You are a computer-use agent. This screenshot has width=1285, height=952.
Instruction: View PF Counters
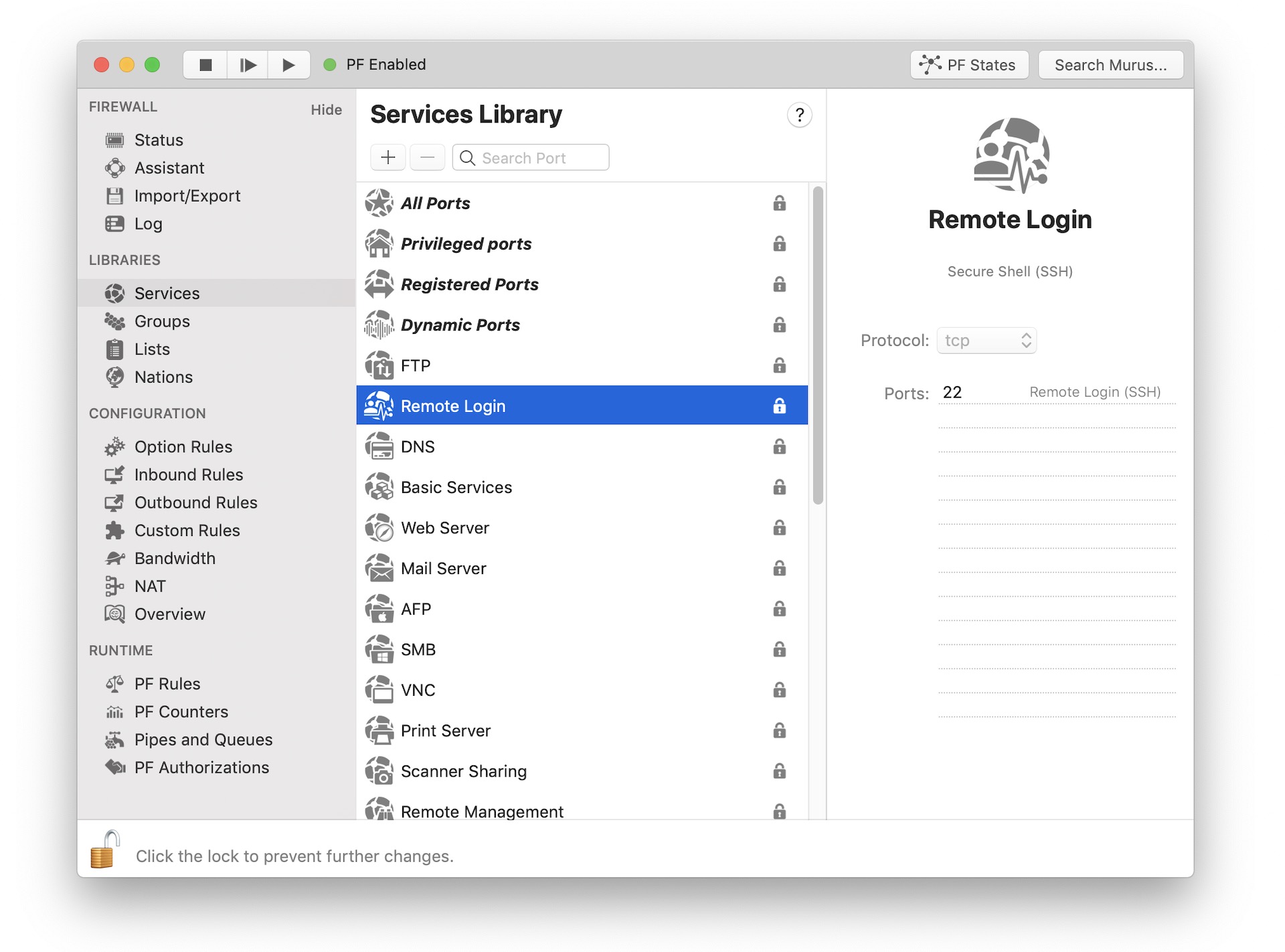[181, 712]
